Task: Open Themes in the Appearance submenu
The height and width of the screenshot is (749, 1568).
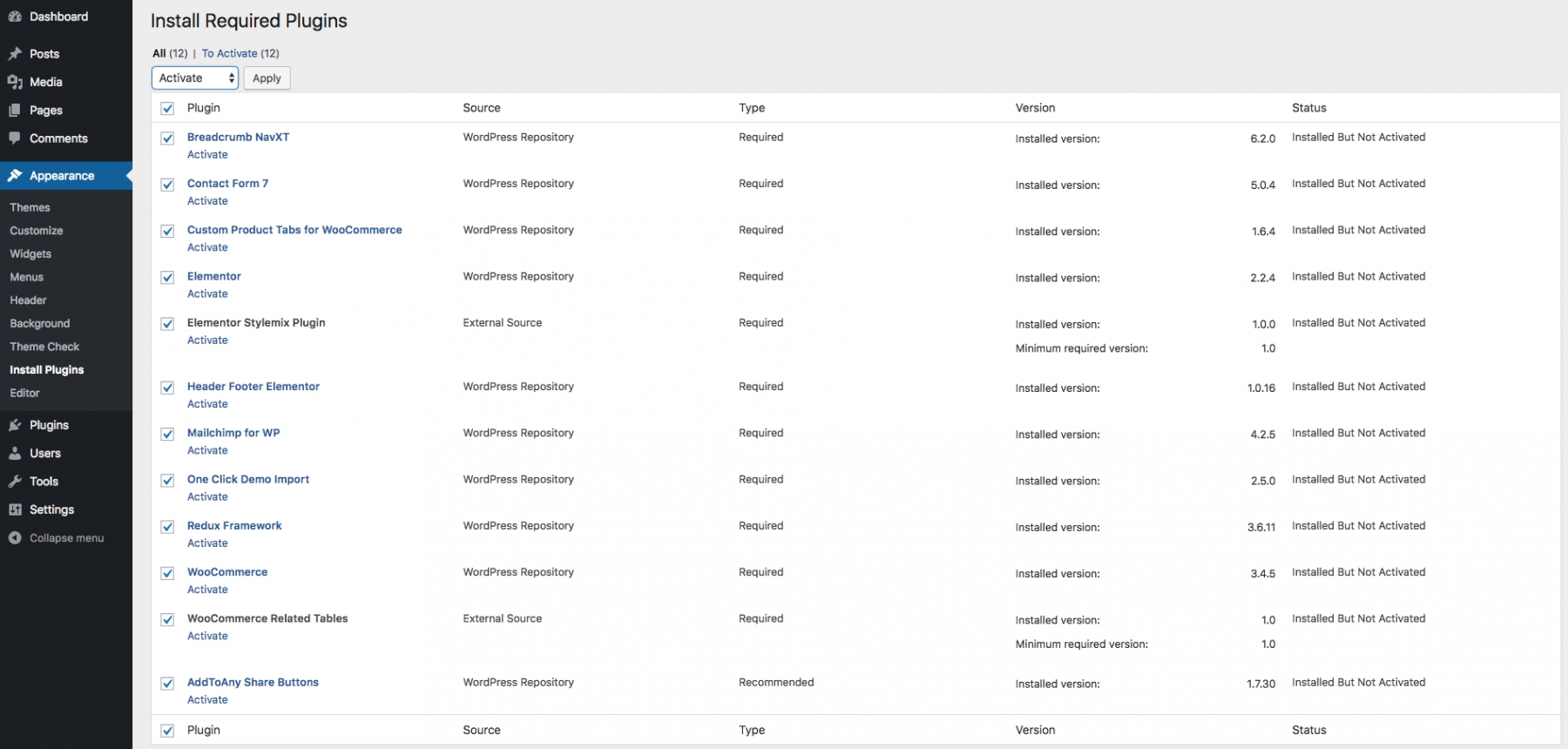Action: pyautogui.click(x=30, y=207)
